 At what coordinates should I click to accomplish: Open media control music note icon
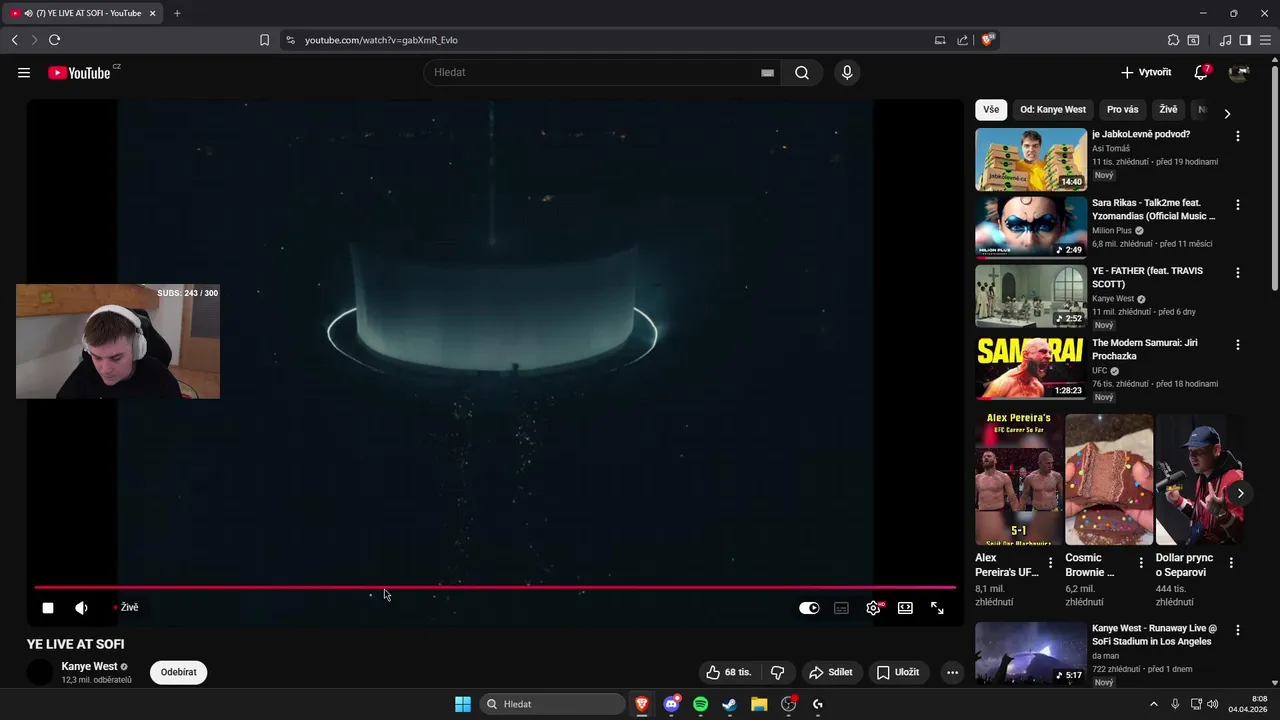tap(1225, 40)
